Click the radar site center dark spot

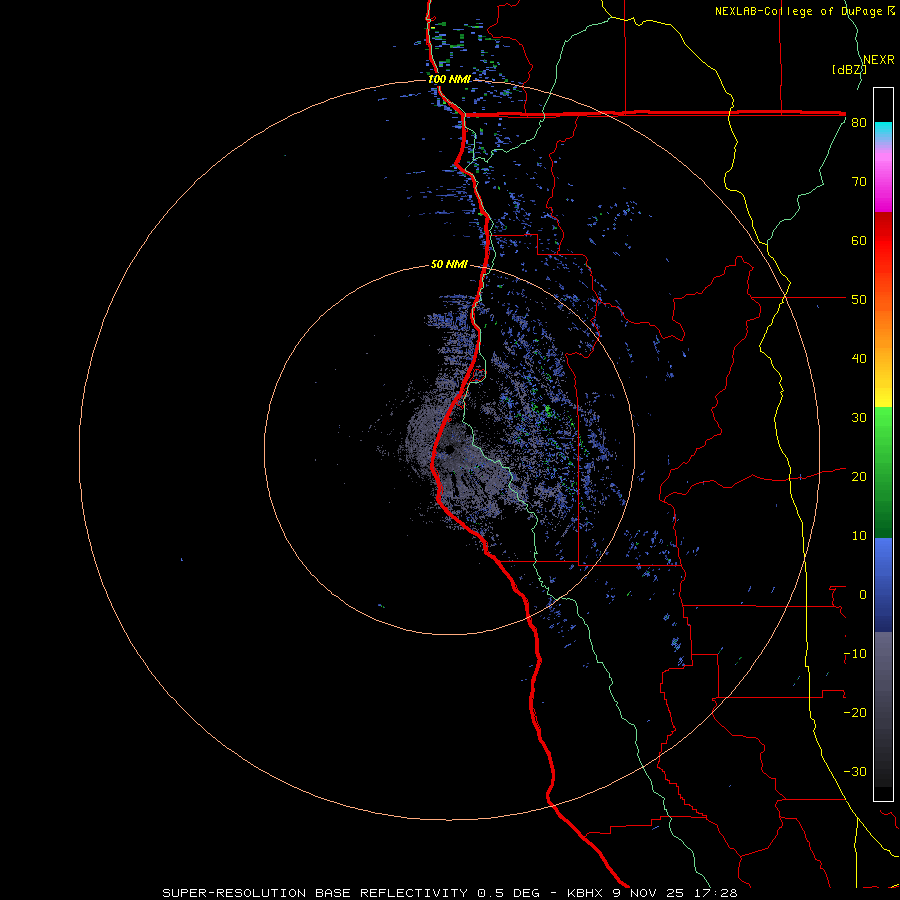[447, 449]
